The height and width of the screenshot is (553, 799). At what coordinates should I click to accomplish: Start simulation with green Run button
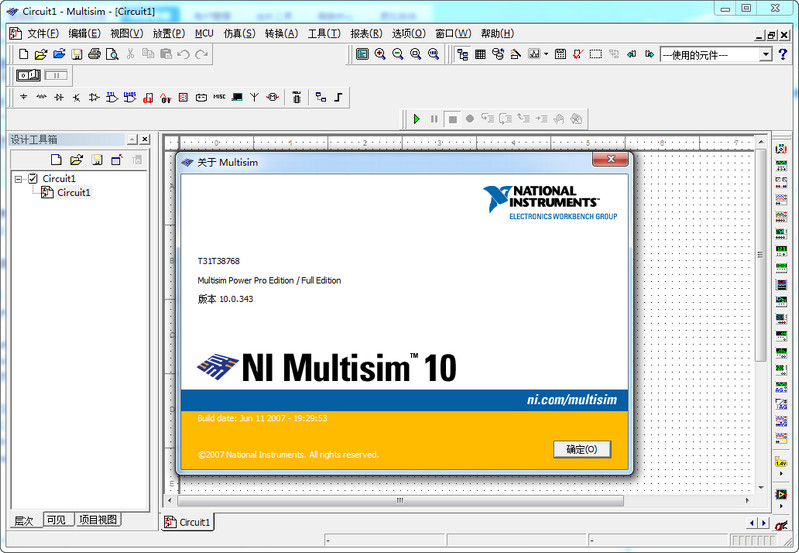pyautogui.click(x=417, y=119)
